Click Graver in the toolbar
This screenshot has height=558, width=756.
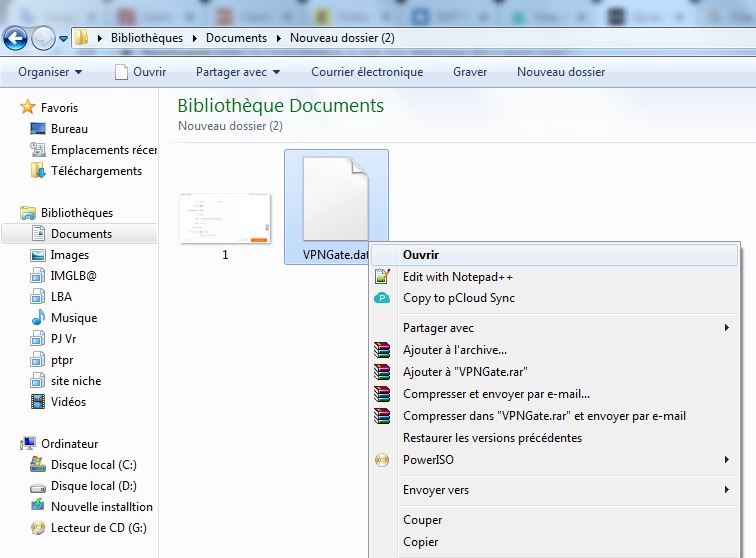point(470,72)
